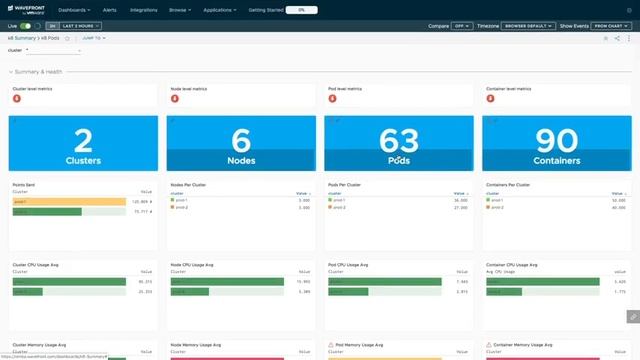
Task: Open the Jump To dropdown
Action: click(94, 38)
